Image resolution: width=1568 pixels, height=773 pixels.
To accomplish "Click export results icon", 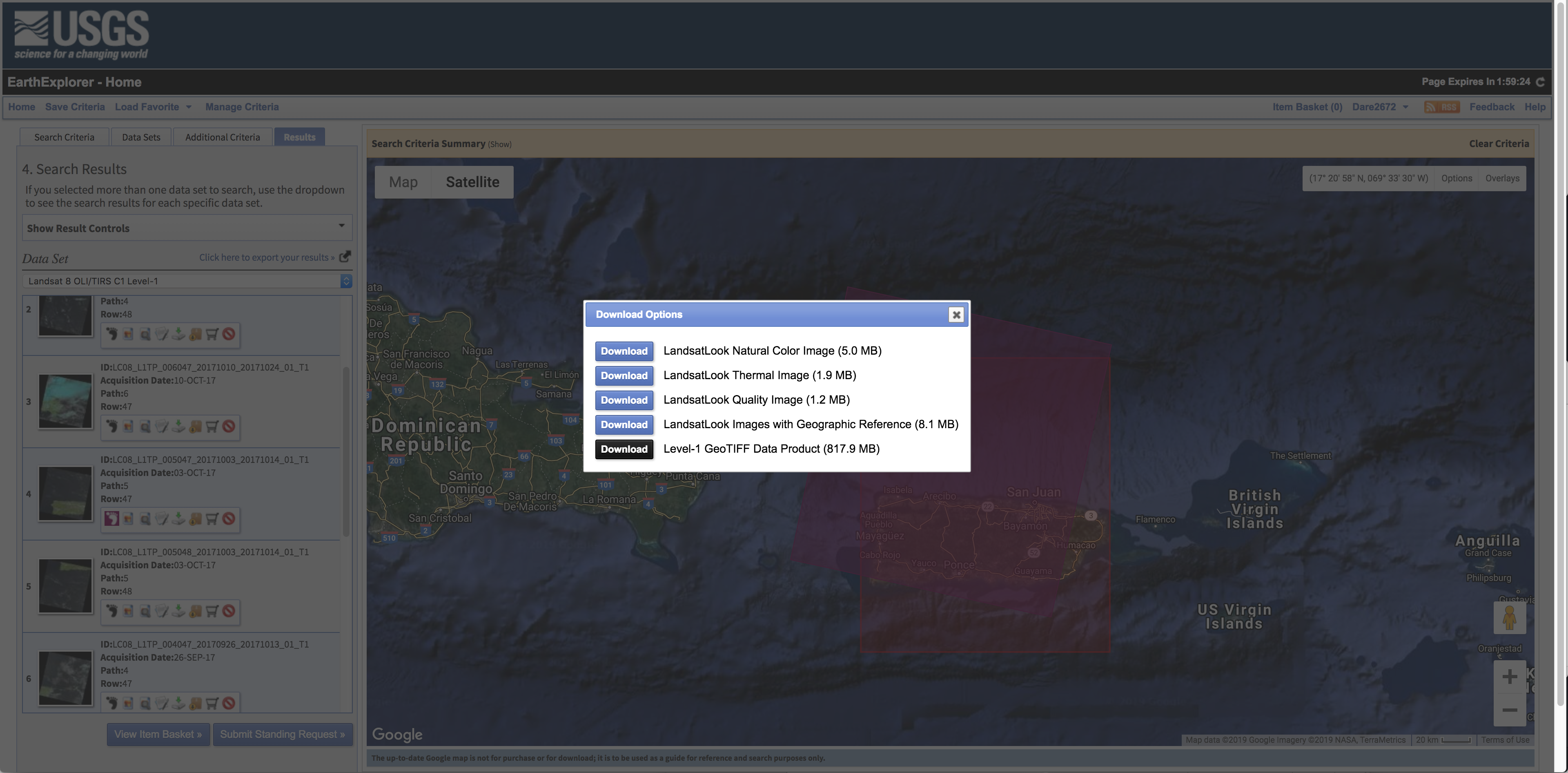I will 345,257.
